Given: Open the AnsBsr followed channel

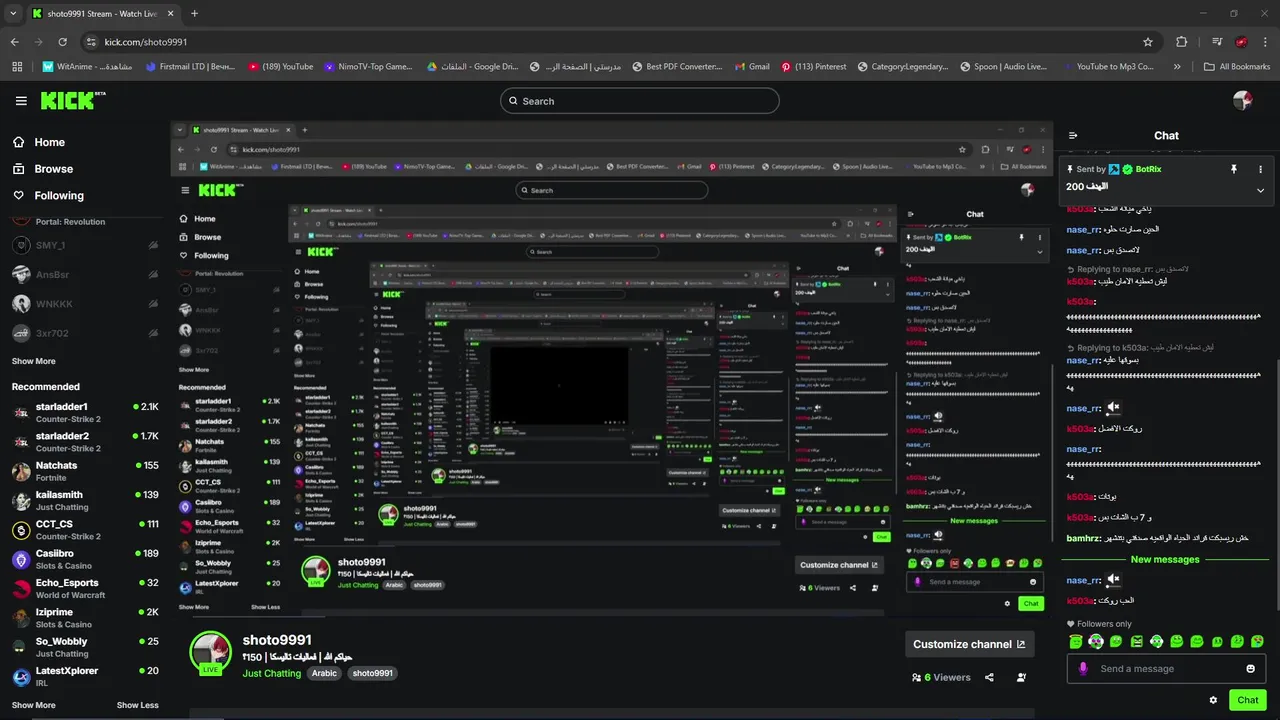Looking at the screenshot, I should point(85,274).
